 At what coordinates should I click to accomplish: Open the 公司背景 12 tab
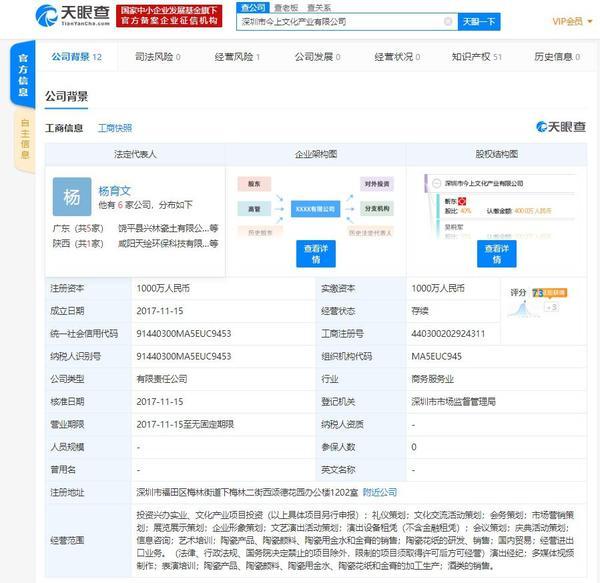(77, 57)
